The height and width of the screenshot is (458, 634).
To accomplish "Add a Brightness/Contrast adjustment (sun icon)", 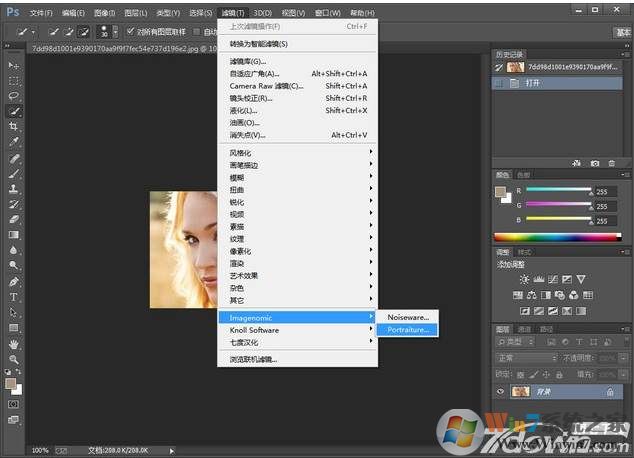I will 523,279.
